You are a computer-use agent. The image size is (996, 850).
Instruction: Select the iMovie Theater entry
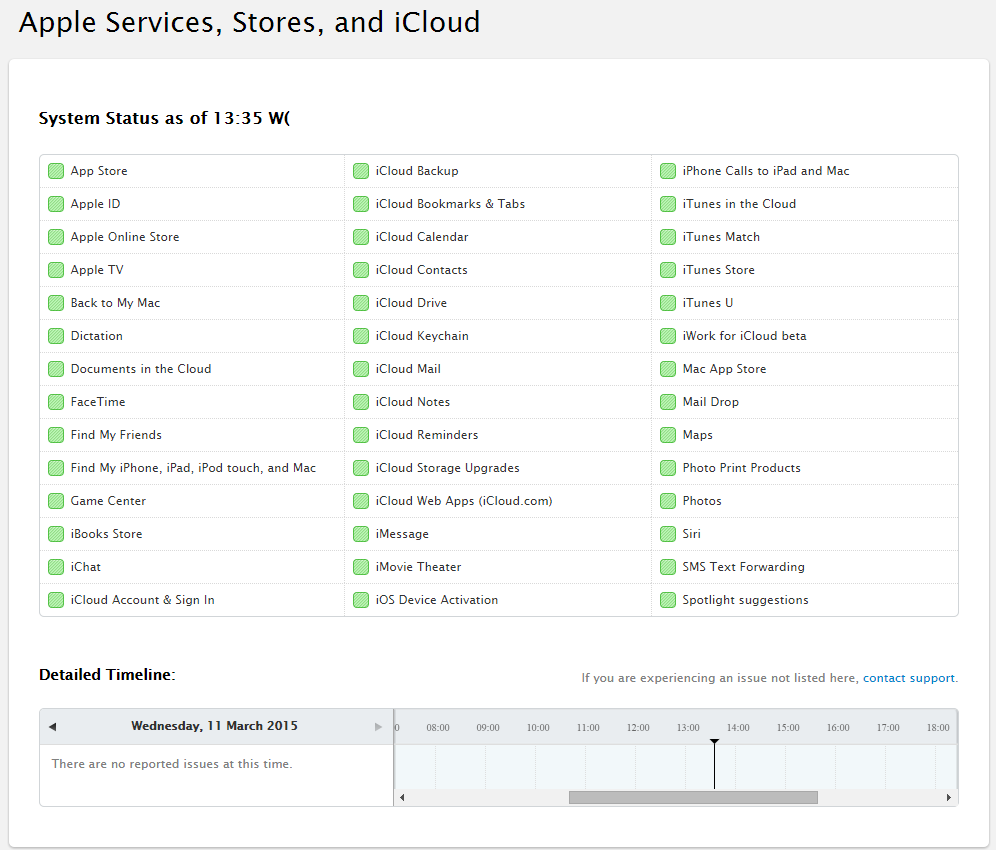(x=498, y=567)
